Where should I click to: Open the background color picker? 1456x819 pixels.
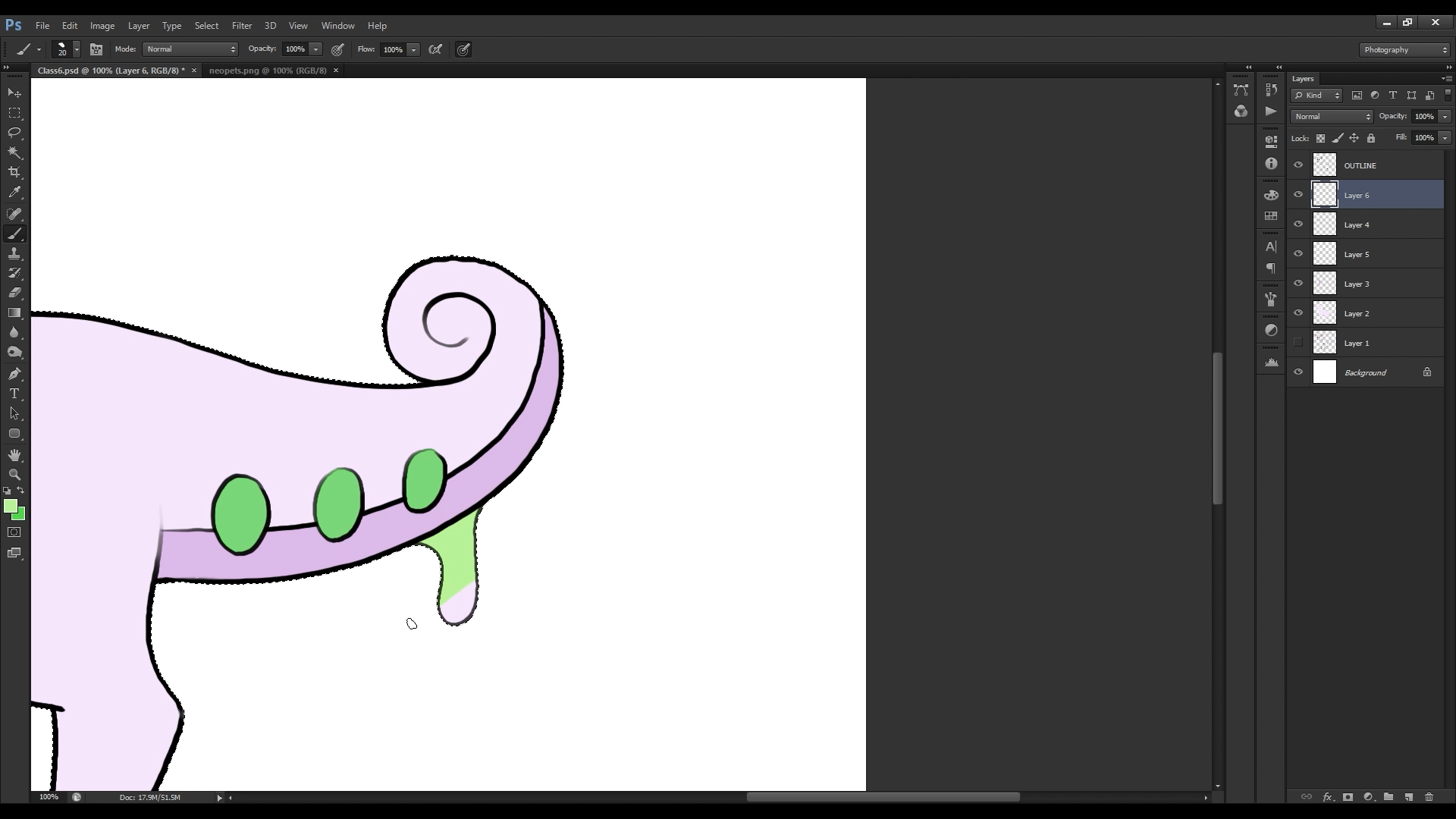21,516
